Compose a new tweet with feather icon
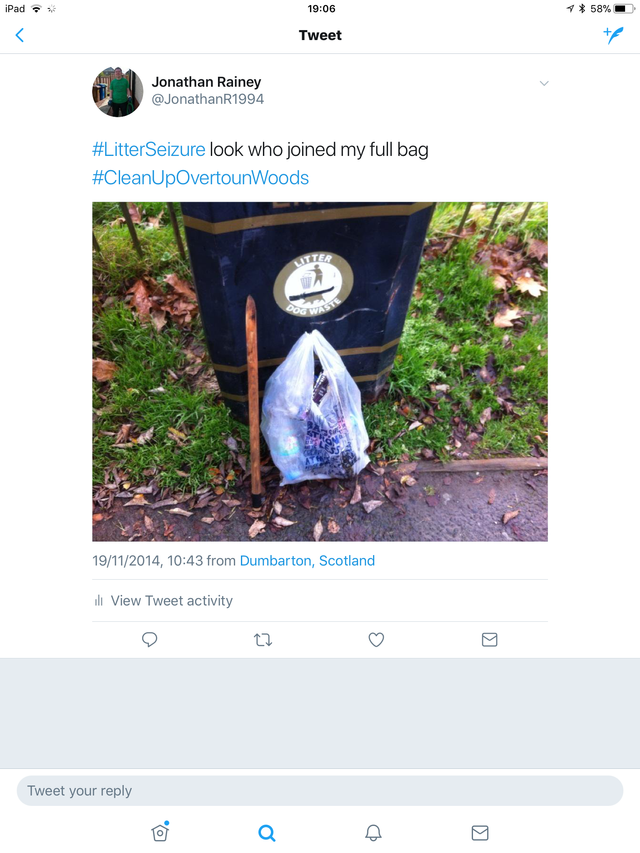This screenshot has height=853, width=640. (613, 36)
